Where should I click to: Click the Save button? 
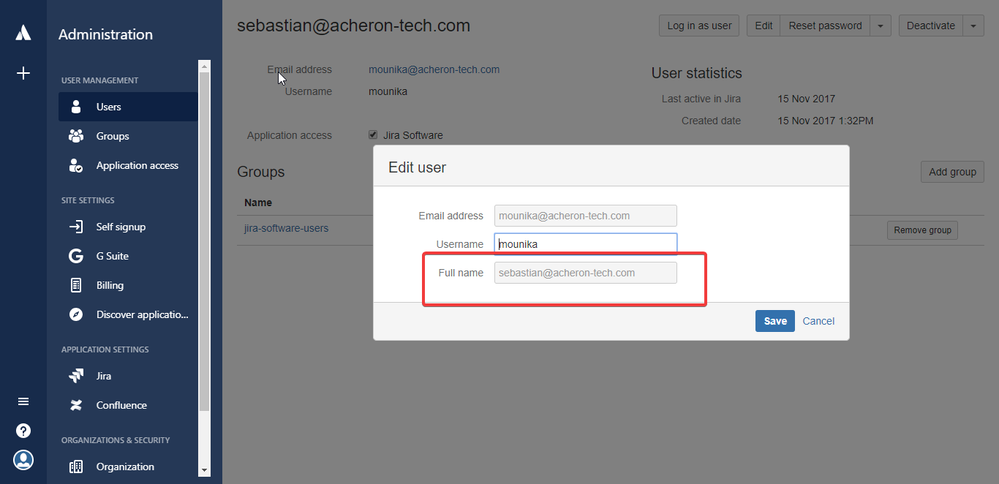pos(775,321)
